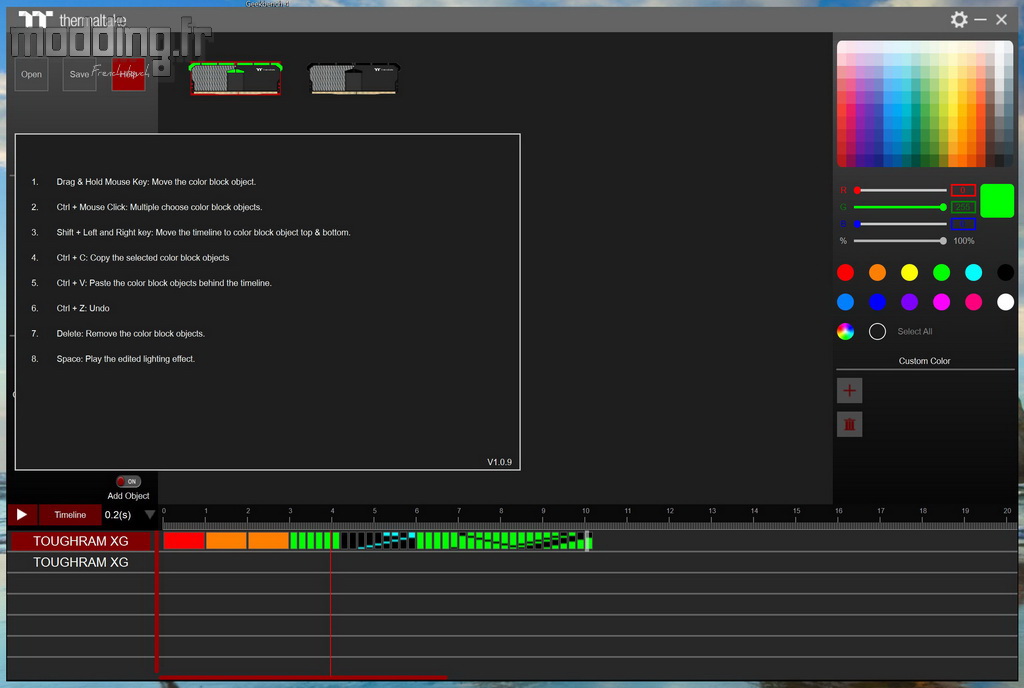Choose the magenta preset color dot
Viewport: 1024px width, 688px height.
(x=941, y=302)
